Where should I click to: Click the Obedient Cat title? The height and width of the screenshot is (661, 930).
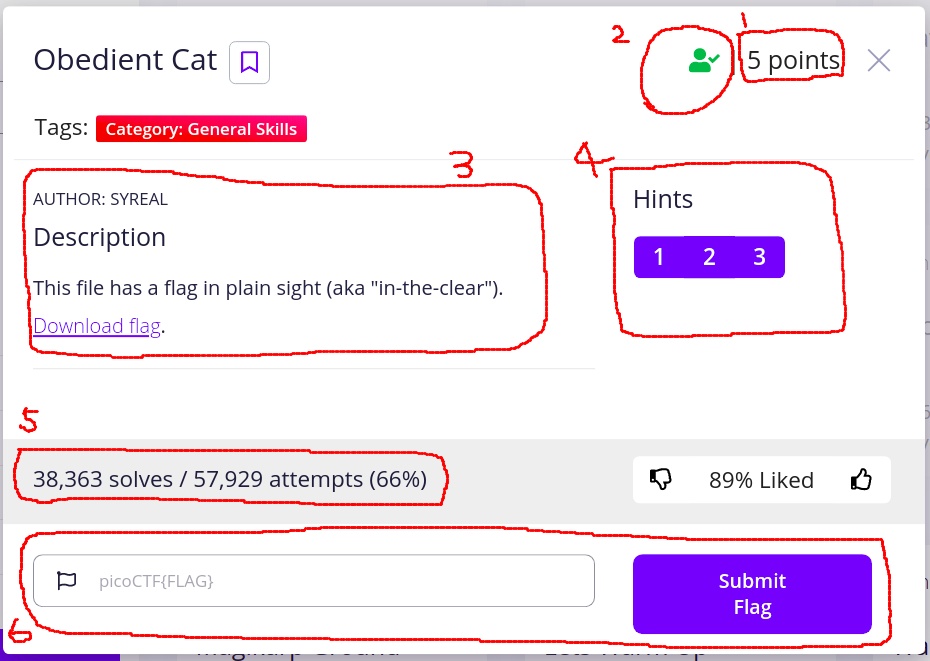(125, 60)
